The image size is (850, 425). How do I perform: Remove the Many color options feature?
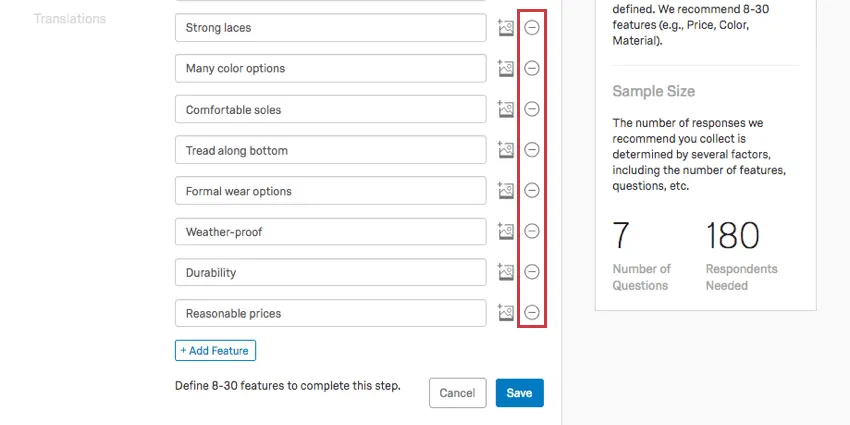[532, 68]
